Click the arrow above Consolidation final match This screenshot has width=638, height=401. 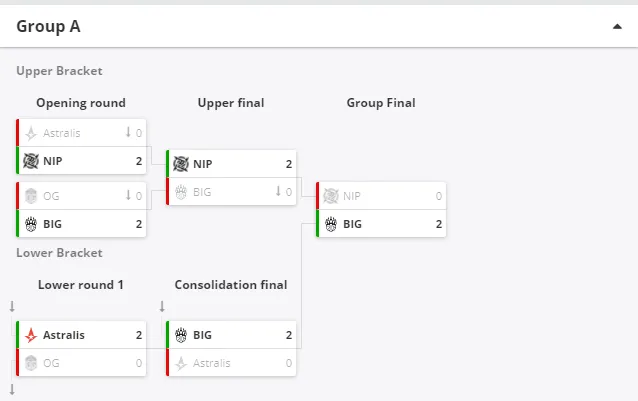point(162,306)
